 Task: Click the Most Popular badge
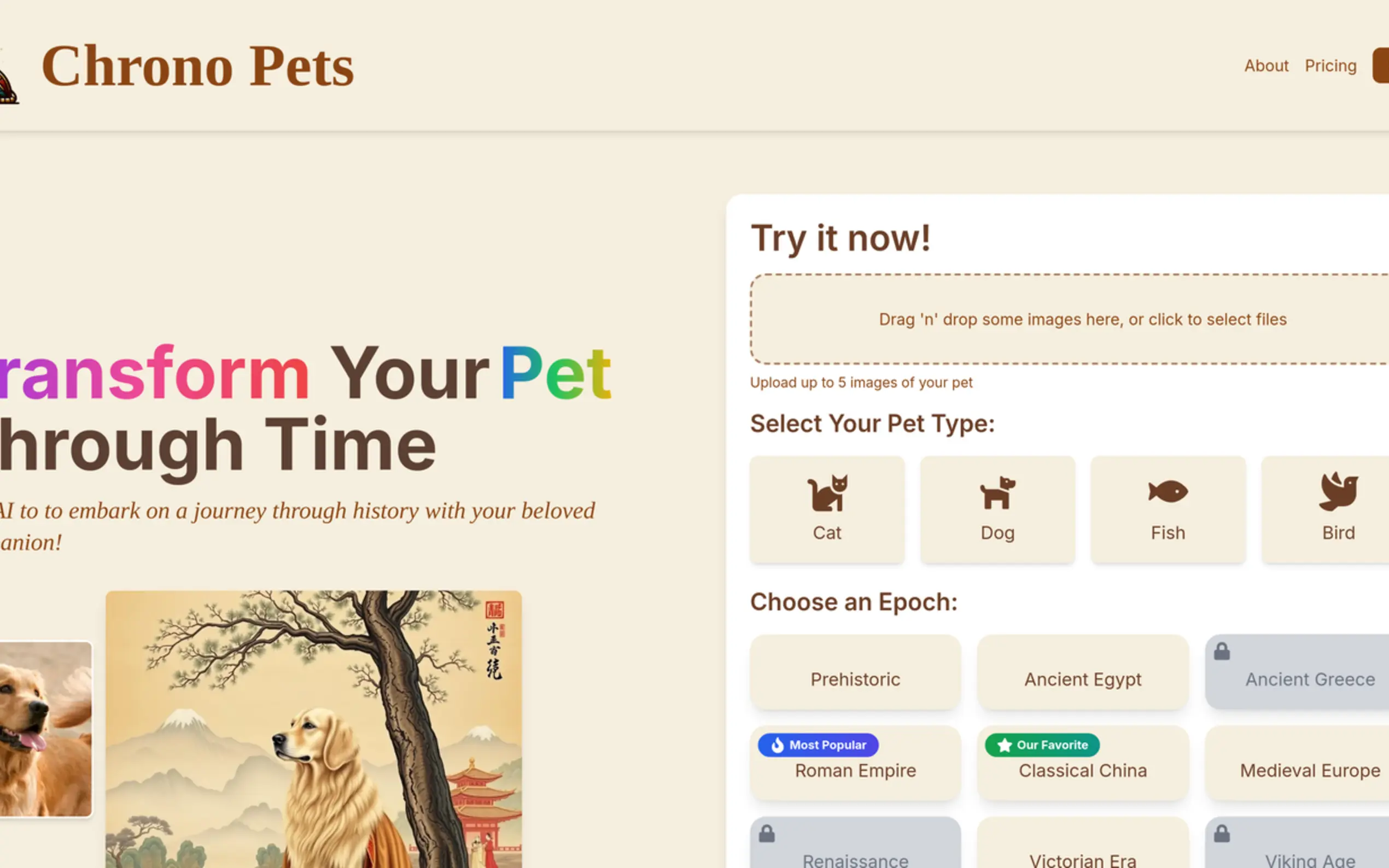818,745
